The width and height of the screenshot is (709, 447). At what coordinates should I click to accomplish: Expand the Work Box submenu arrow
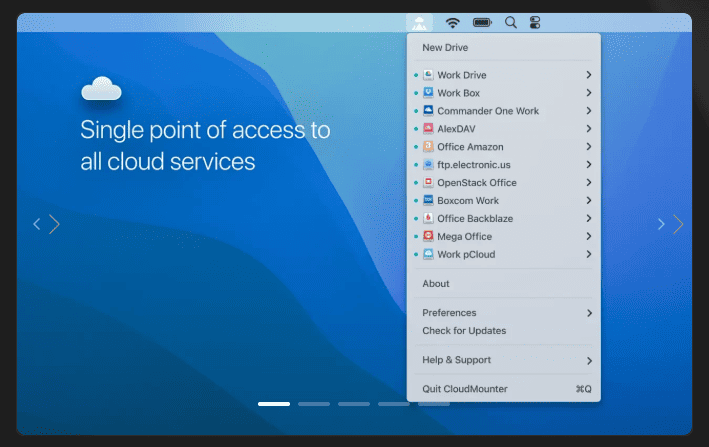click(x=589, y=93)
